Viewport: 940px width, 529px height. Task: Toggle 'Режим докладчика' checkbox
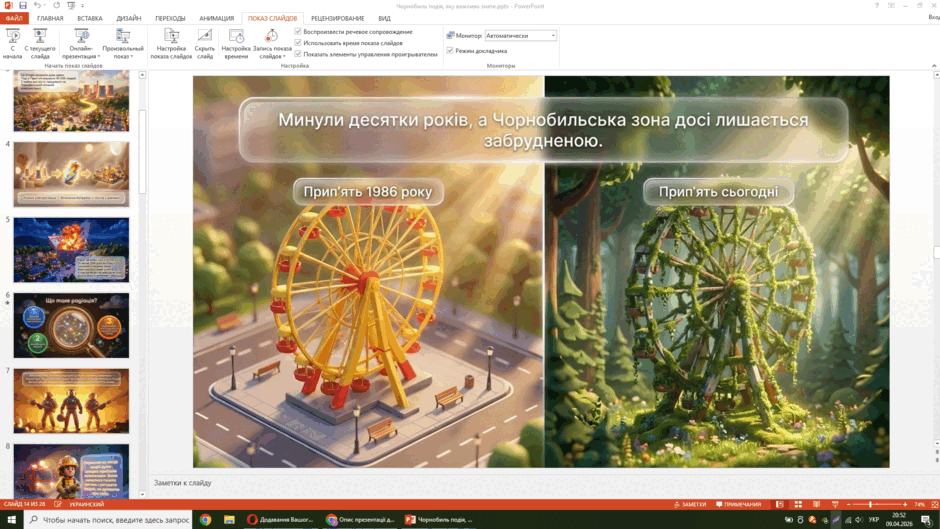tap(450, 51)
